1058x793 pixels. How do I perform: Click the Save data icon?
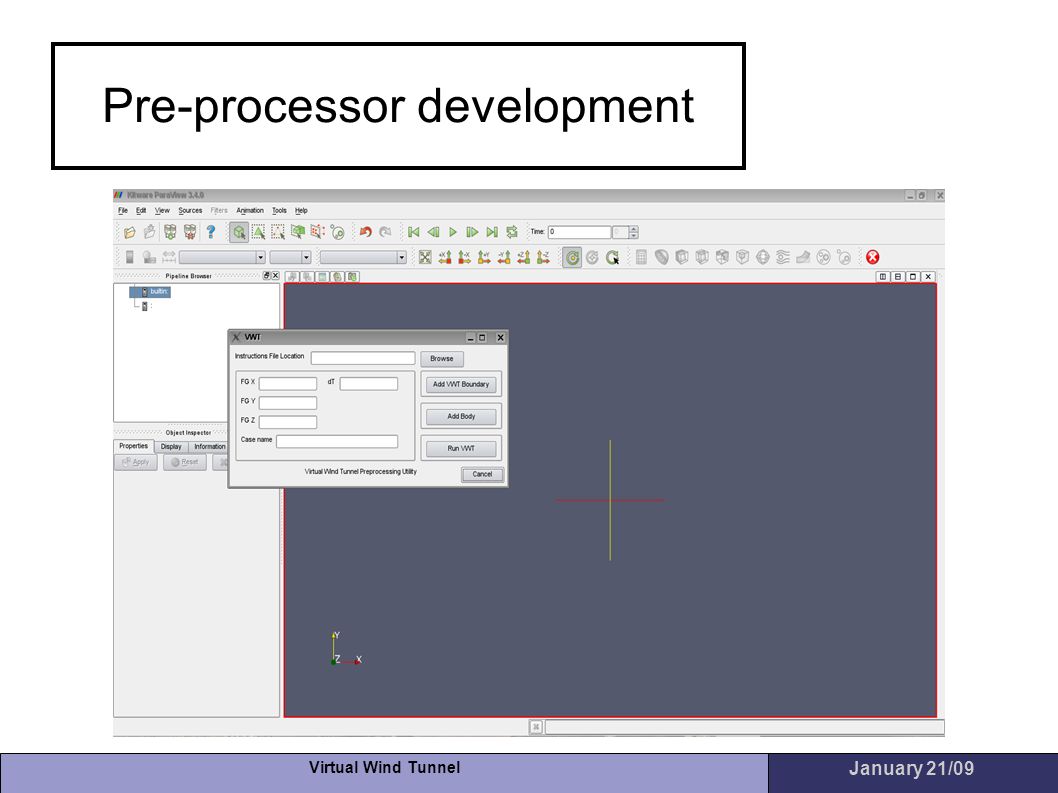click(x=149, y=232)
